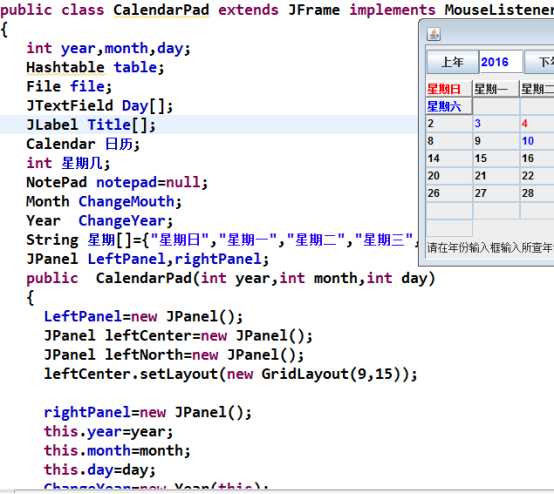Click the 'JPanel LeftPanel,rightPanel;' code line

click(148, 259)
